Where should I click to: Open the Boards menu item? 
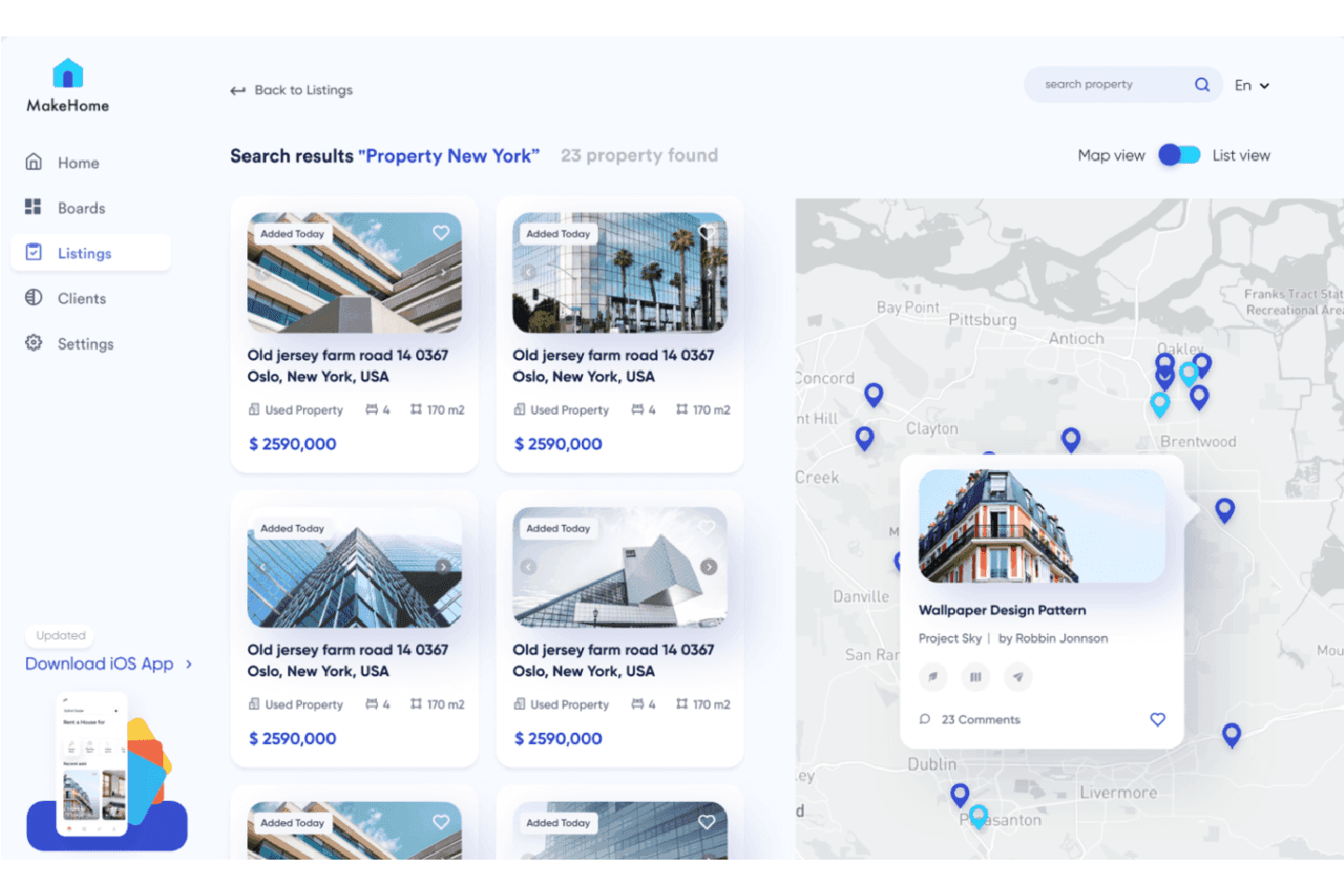coord(81,208)
